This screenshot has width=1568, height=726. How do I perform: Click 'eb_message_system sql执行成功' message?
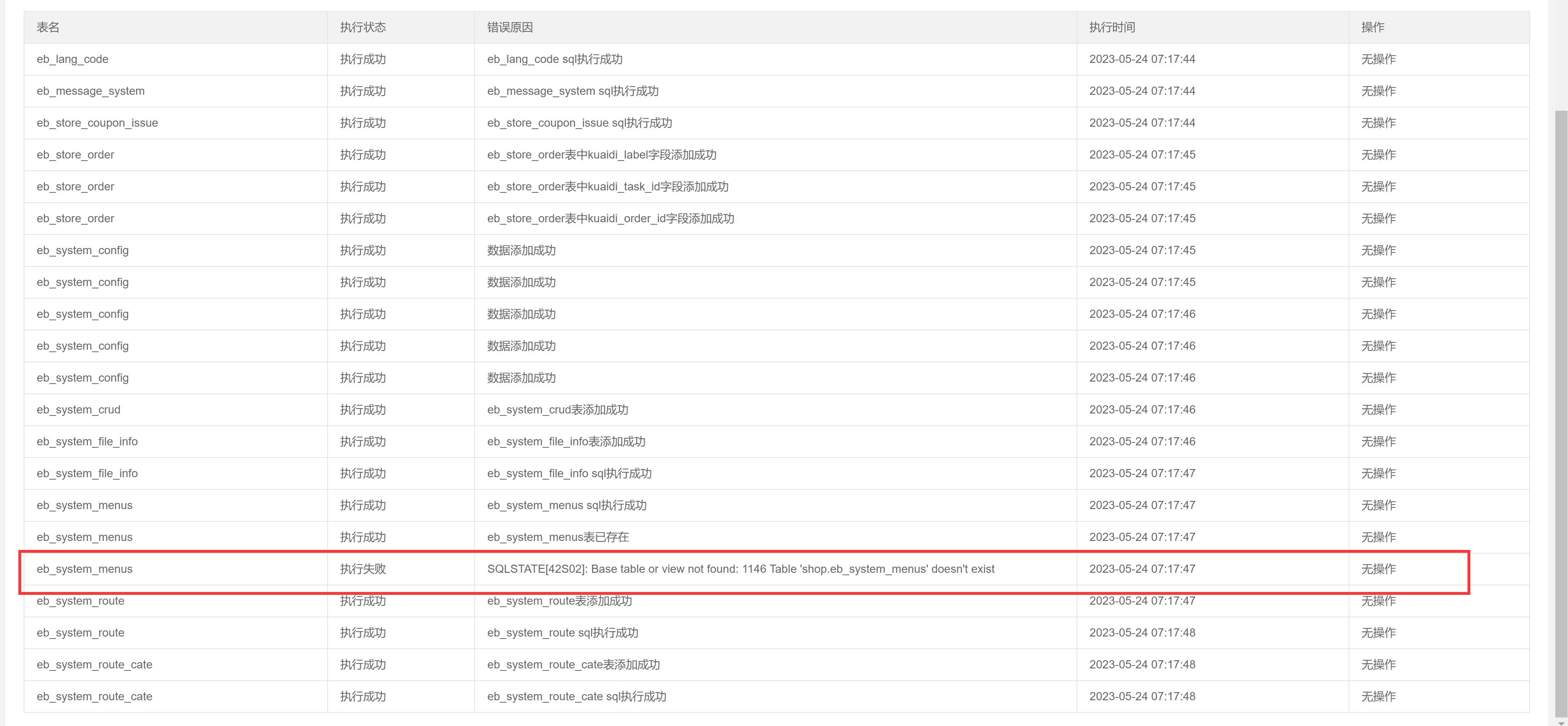tap(573, 91)
